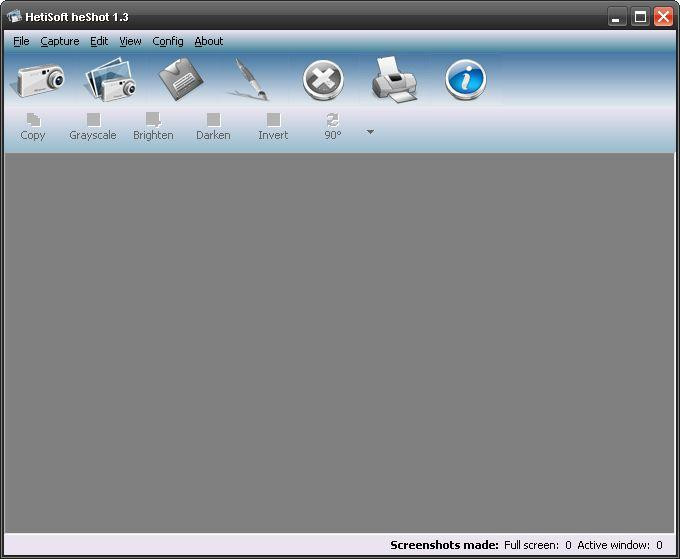Rotate image with the 90° button
This screenshot has height=559, width=680.
[x=333, y=127]
